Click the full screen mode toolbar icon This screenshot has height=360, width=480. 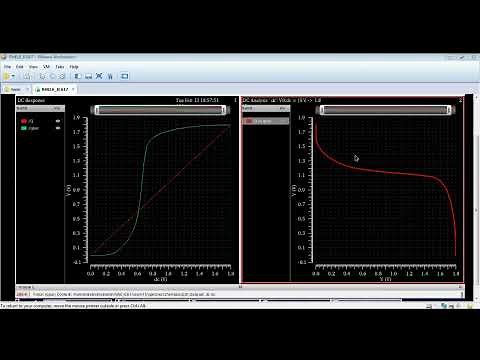[99, 76]
